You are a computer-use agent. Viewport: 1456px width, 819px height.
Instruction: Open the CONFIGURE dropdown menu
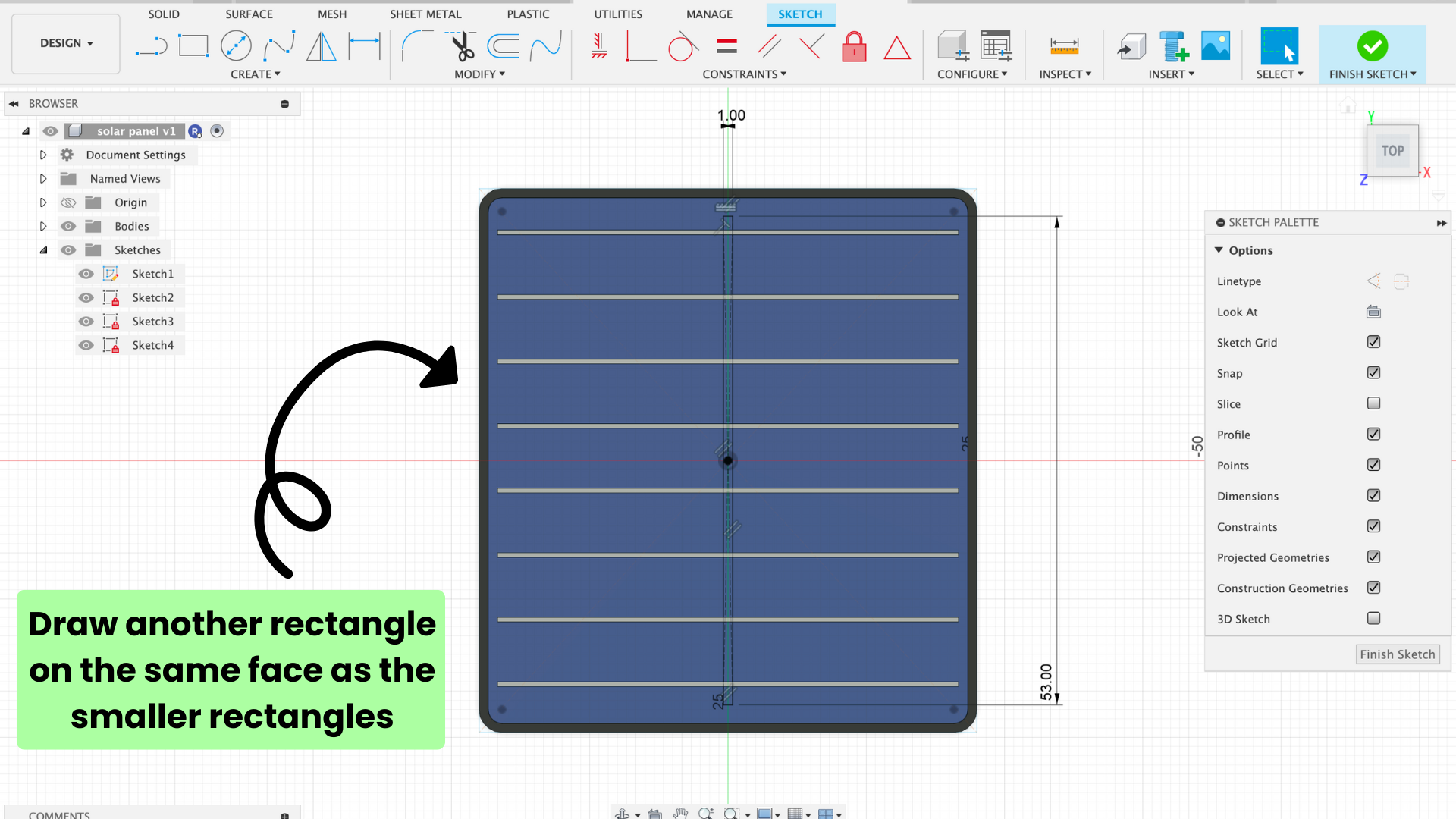pos(972,74)
